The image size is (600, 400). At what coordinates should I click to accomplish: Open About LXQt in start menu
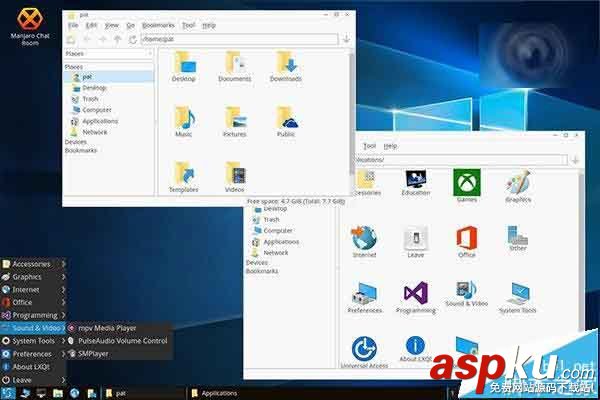[x=34, y=367]
